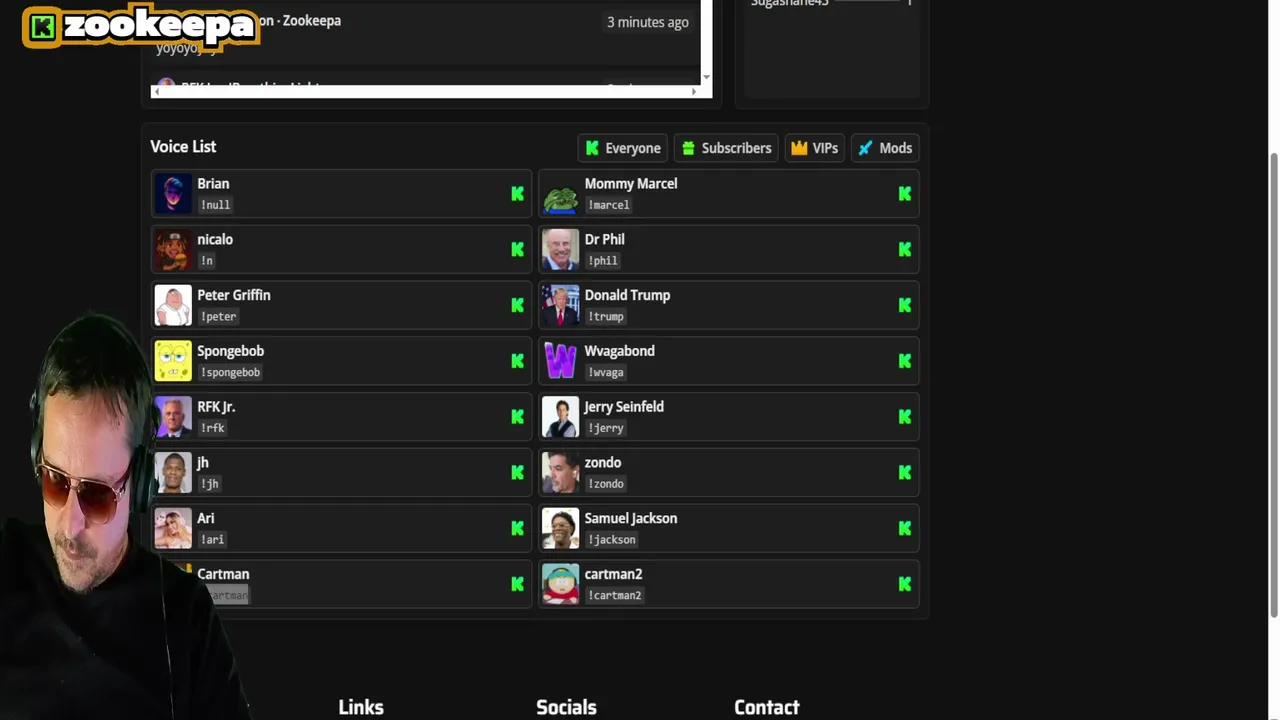Click the Jerry Seinfeld avatar image
Screen dimensions: 1280x720
560,417
